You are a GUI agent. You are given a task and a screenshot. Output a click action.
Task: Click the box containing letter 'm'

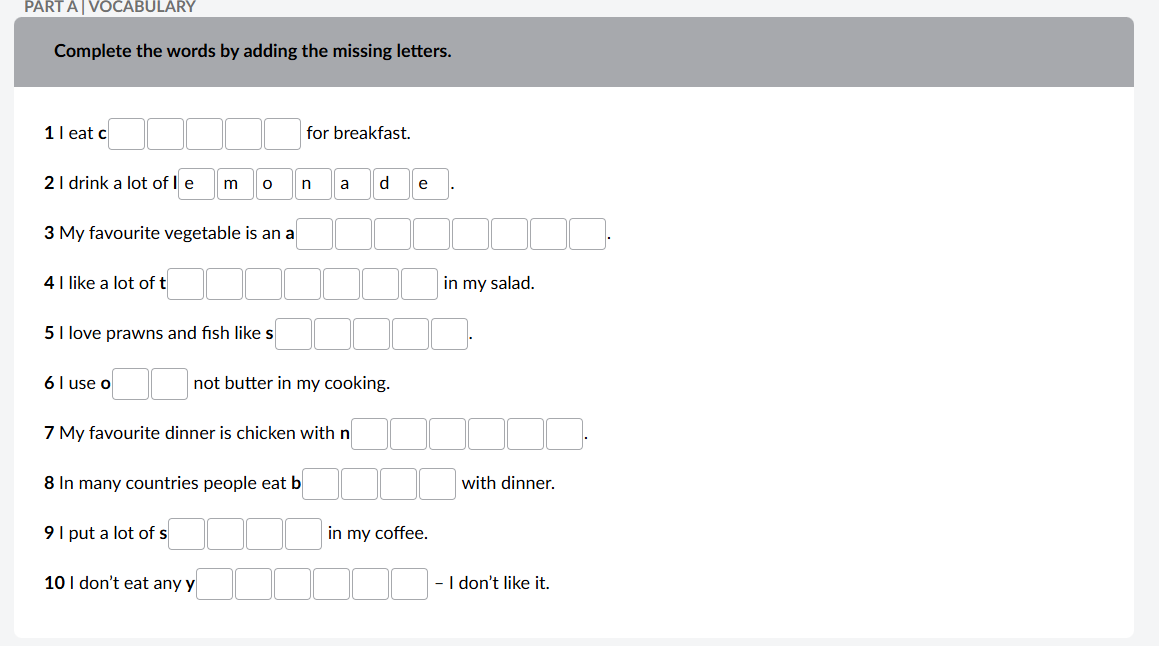(235, 183)
